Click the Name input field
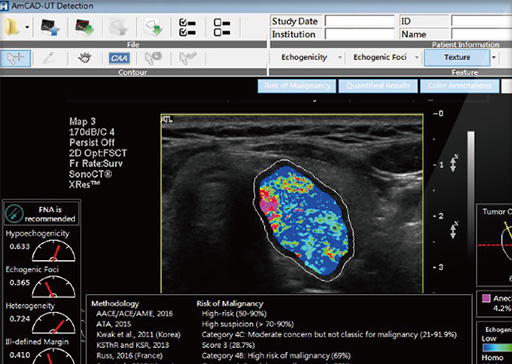Image resolution: width=512 pixels, height=364 pixels. [482, 34]
